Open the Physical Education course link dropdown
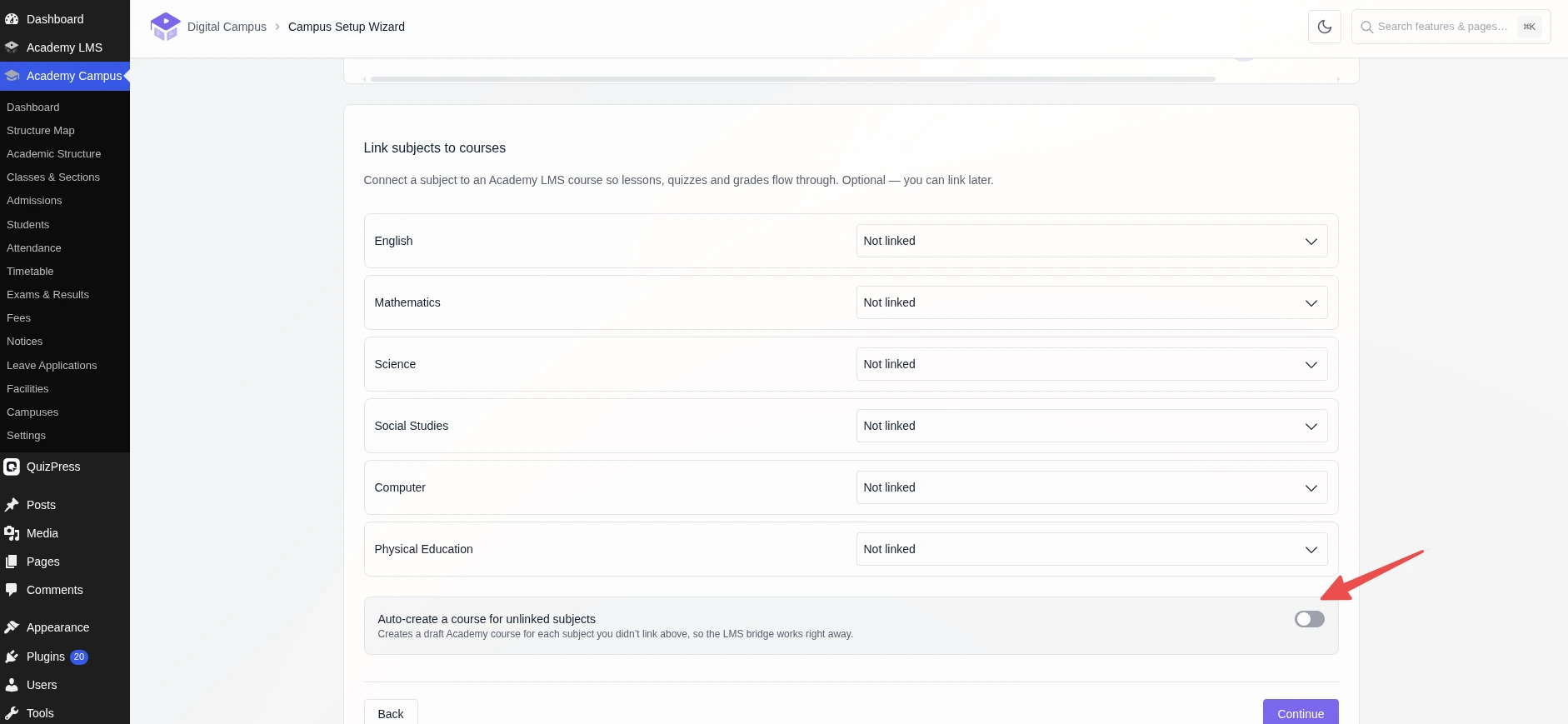The image size is (1568, 724). coord(1091,549)
